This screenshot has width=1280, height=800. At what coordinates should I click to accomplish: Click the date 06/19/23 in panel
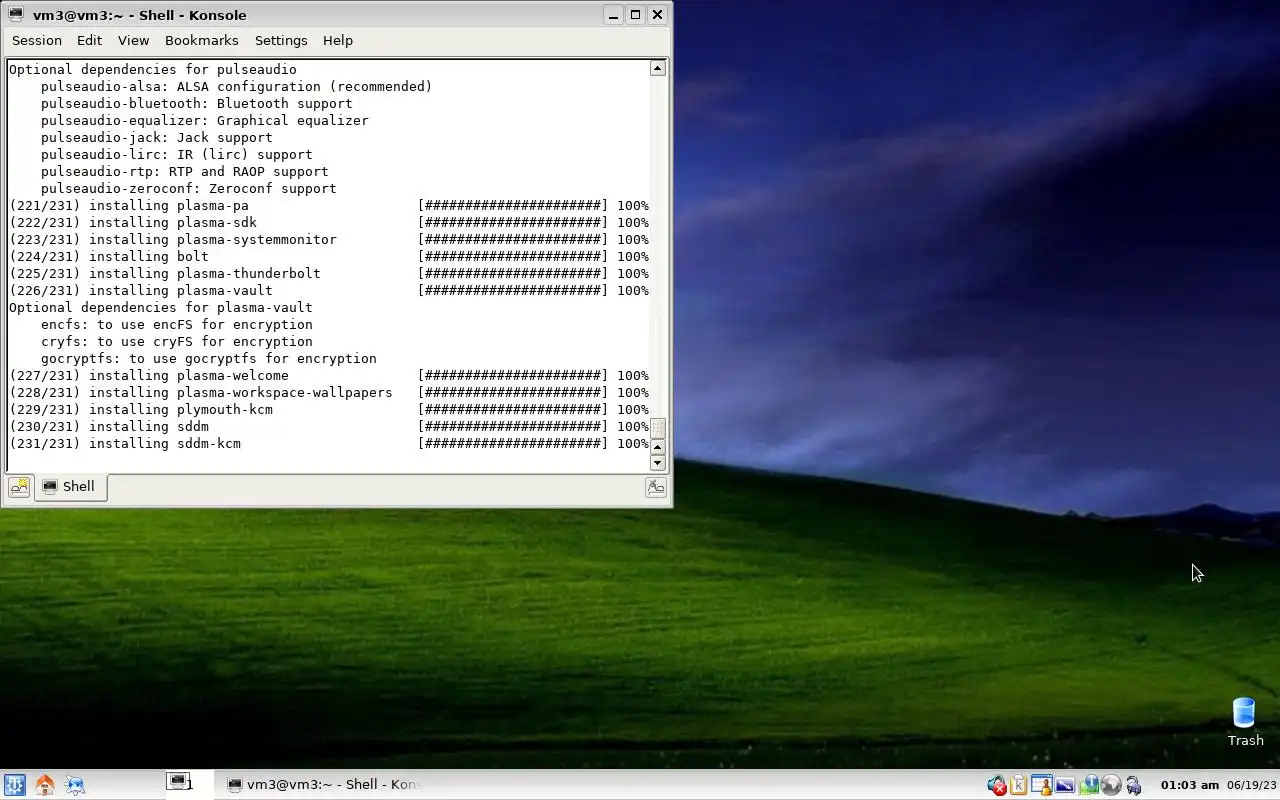(1251, 785)
